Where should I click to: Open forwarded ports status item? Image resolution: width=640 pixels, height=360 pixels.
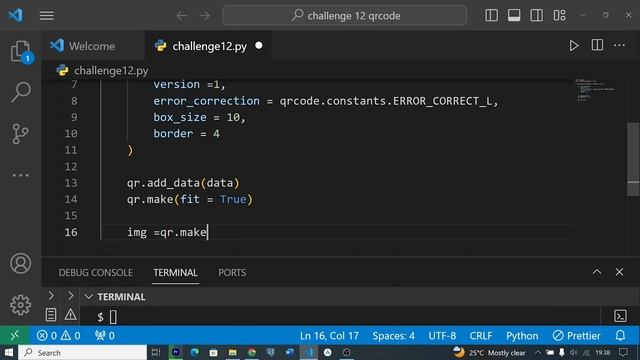pos(104,336)
